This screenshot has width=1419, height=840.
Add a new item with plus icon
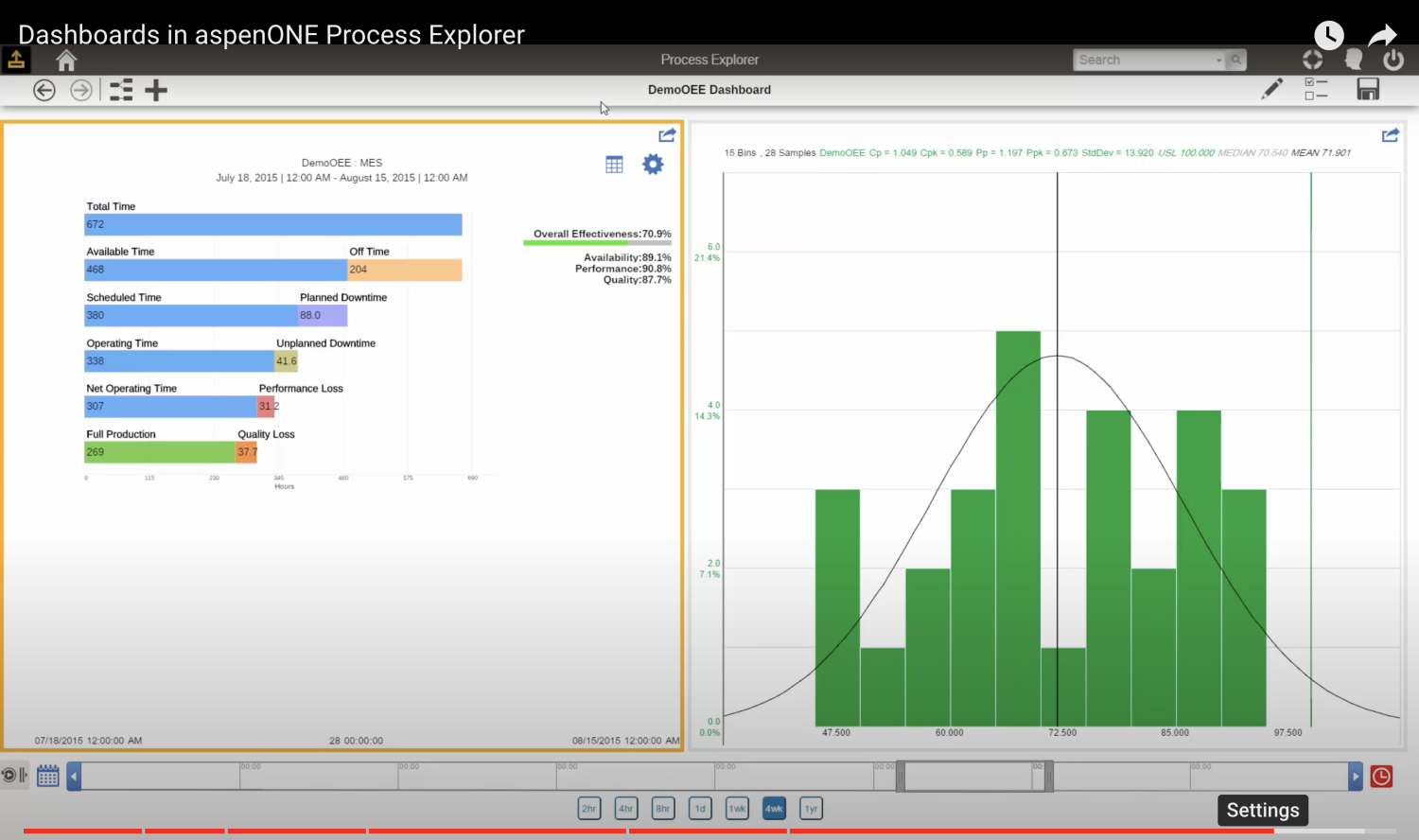coord(156,90)
